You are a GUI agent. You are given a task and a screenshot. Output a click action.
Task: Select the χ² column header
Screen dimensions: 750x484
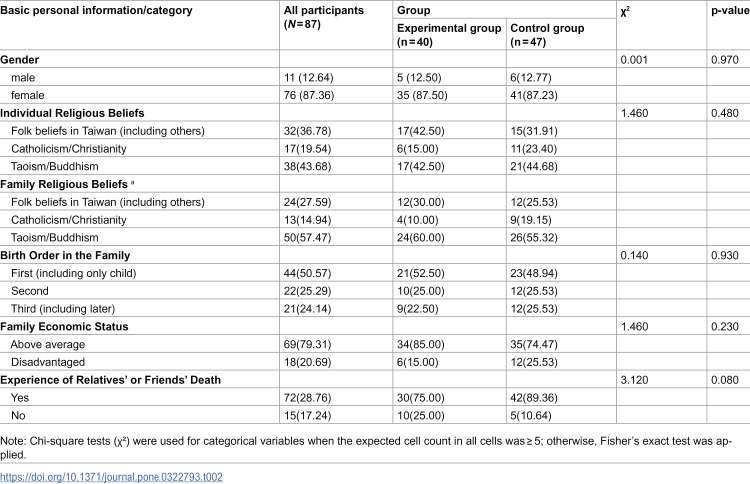625,11
